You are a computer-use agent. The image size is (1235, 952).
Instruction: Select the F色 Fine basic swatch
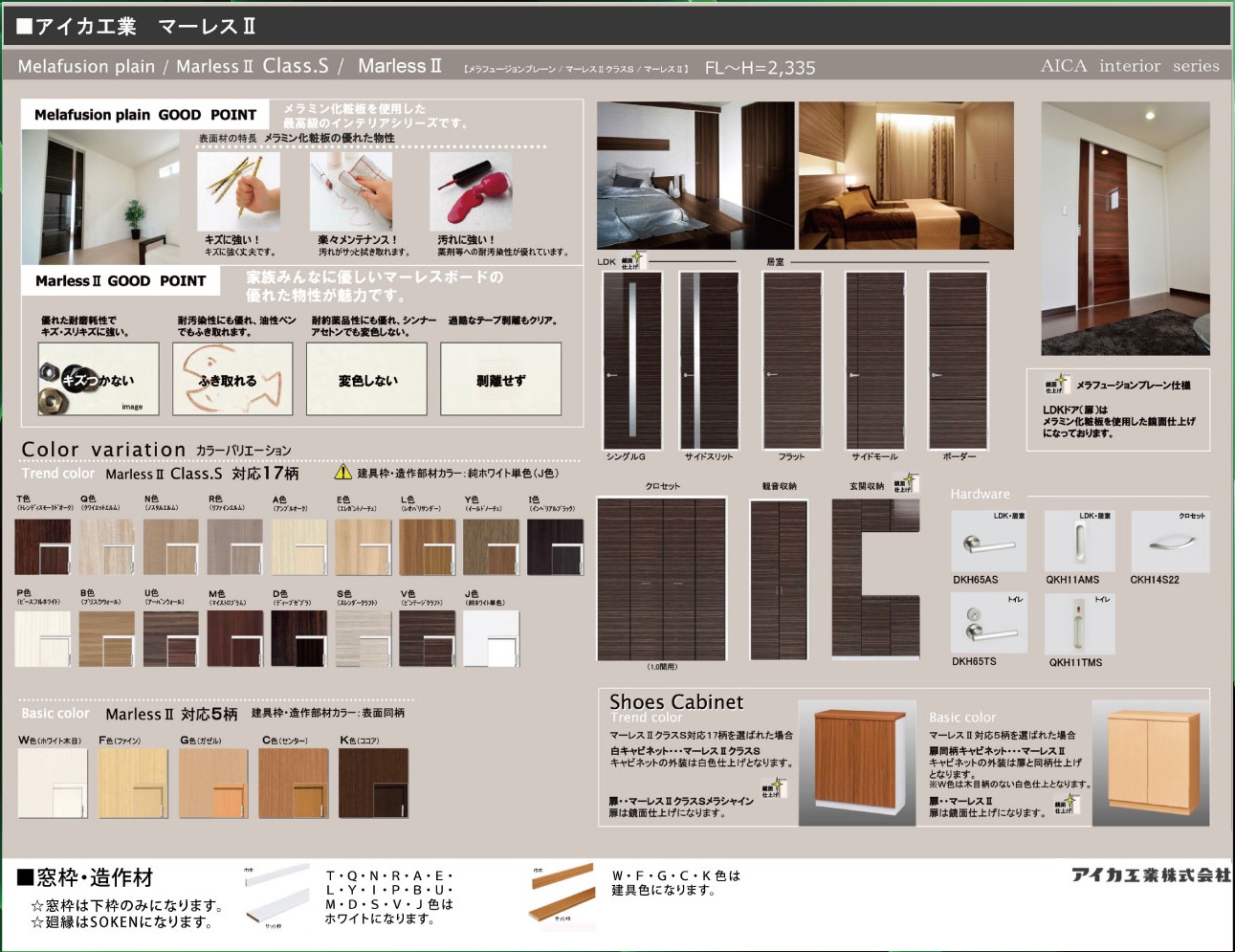133,784
